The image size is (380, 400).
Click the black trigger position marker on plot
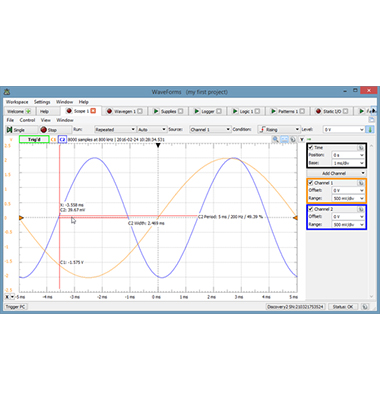[158, 145]
